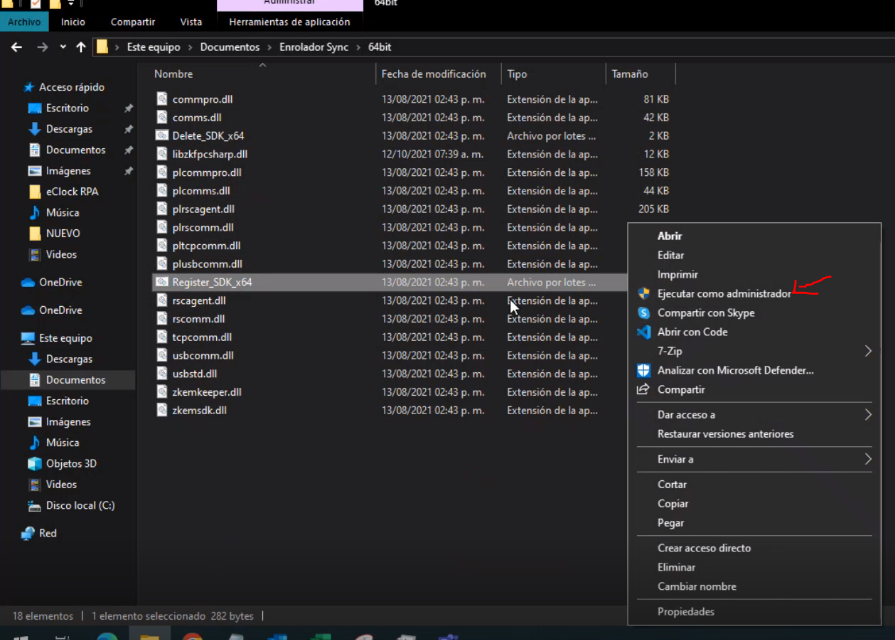Select the Este equipo computer icon
The image size is (895, 640).
(x=28, y=338)
